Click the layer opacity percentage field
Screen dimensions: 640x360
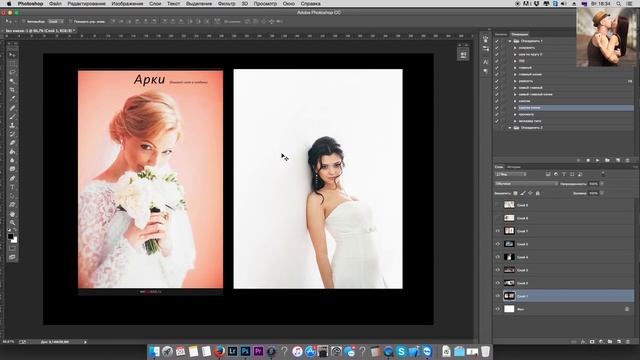pos(593,184)
